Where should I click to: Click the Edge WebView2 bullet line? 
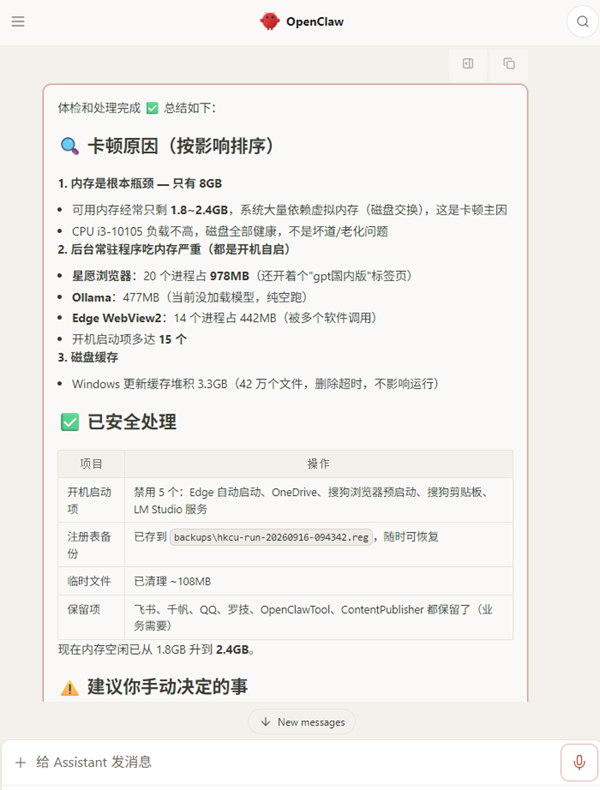click(224, 318)
